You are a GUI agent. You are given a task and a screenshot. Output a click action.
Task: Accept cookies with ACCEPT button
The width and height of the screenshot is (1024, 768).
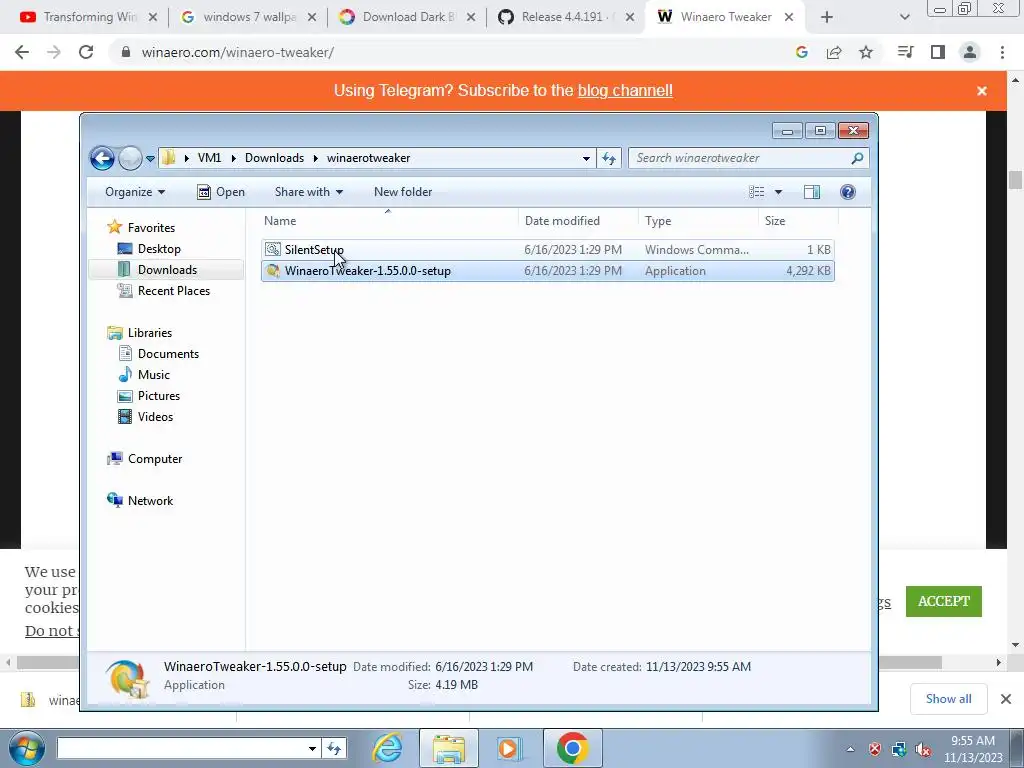point(944,601)
